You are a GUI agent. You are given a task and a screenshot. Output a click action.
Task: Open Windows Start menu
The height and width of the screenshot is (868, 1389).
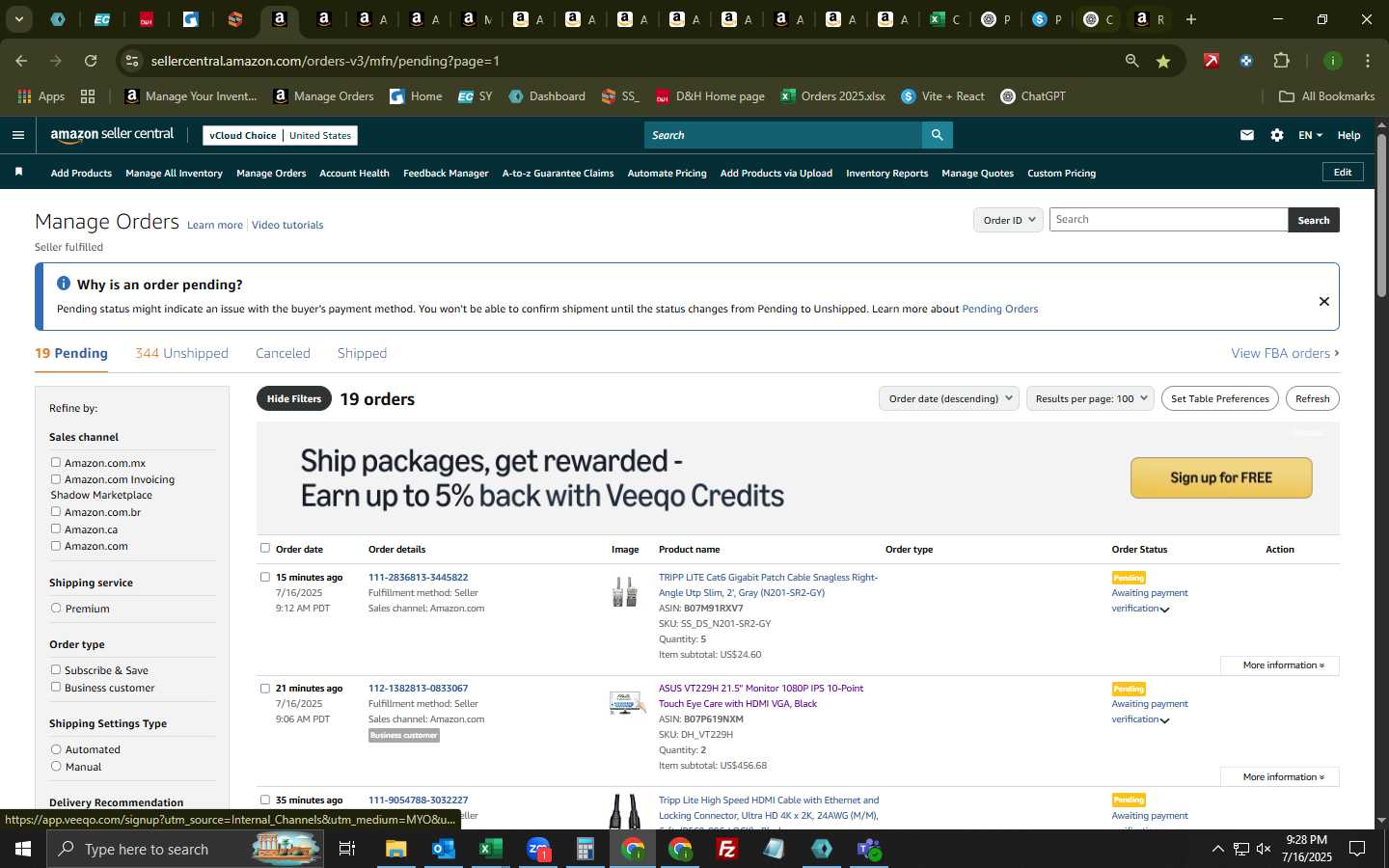[23, 849]
